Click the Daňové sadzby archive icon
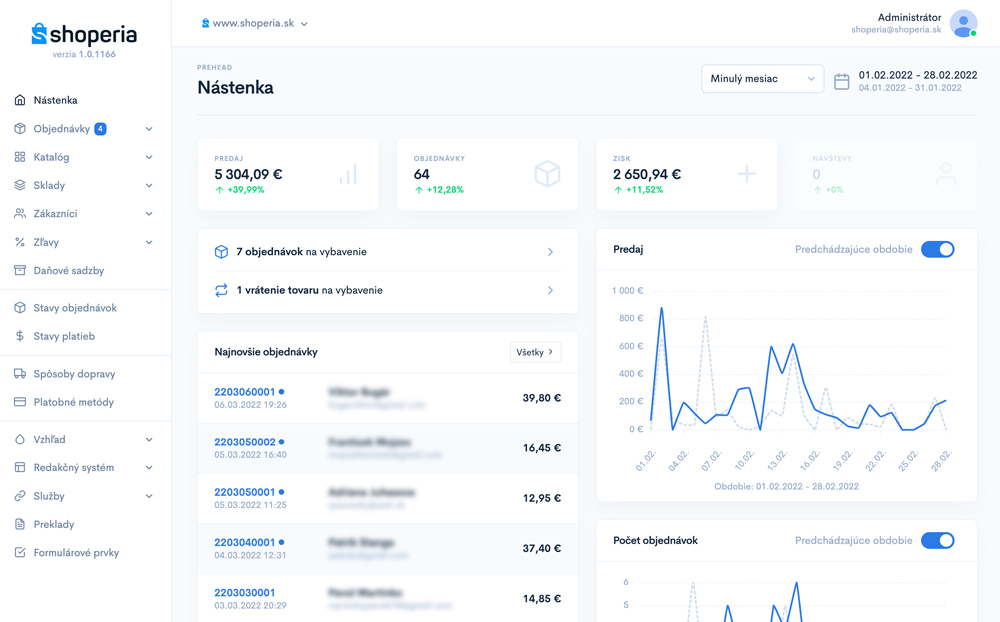 [x=20, y=270]
